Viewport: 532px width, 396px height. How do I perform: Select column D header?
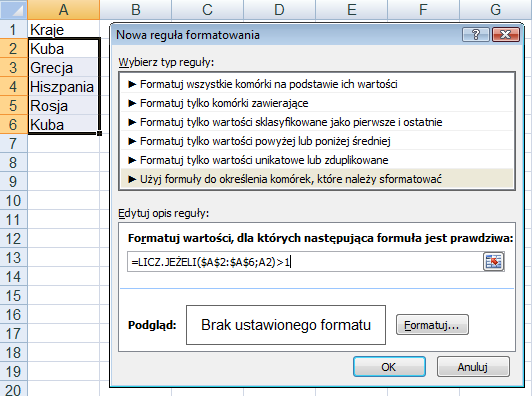(279, 10)
